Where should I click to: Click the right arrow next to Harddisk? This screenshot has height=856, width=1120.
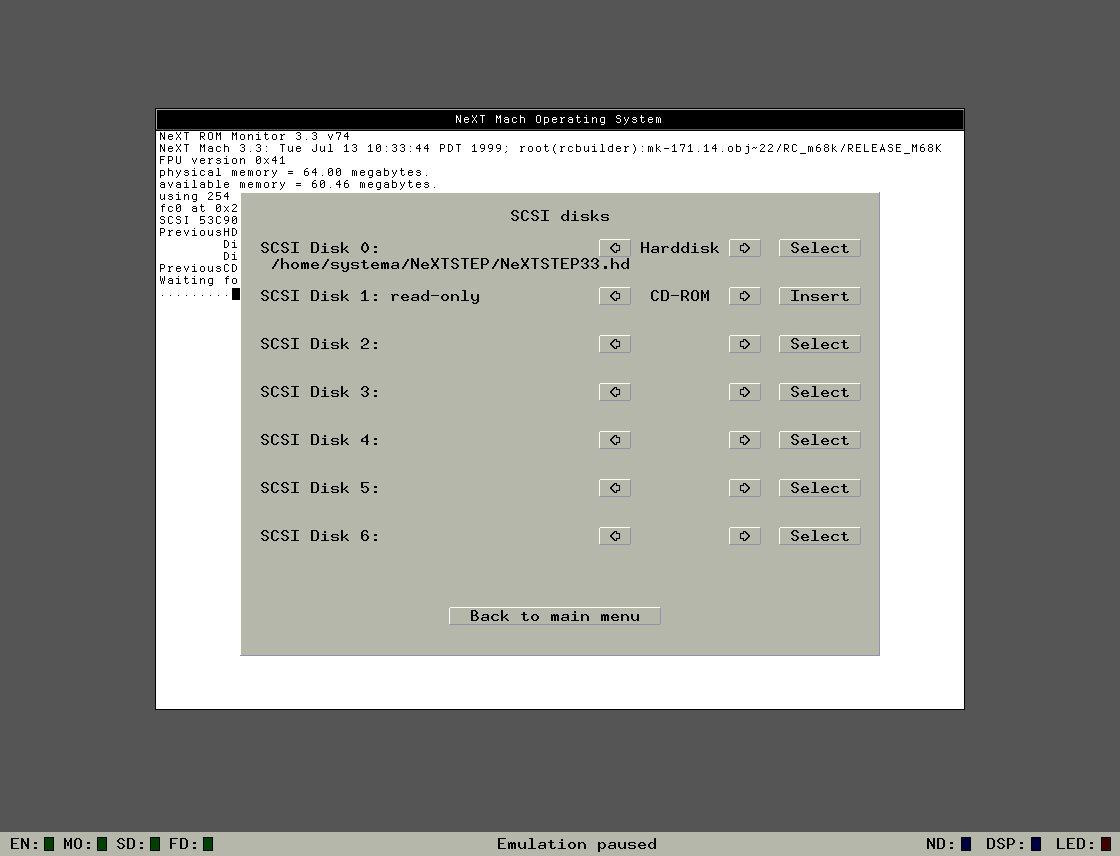pos(744,247)
